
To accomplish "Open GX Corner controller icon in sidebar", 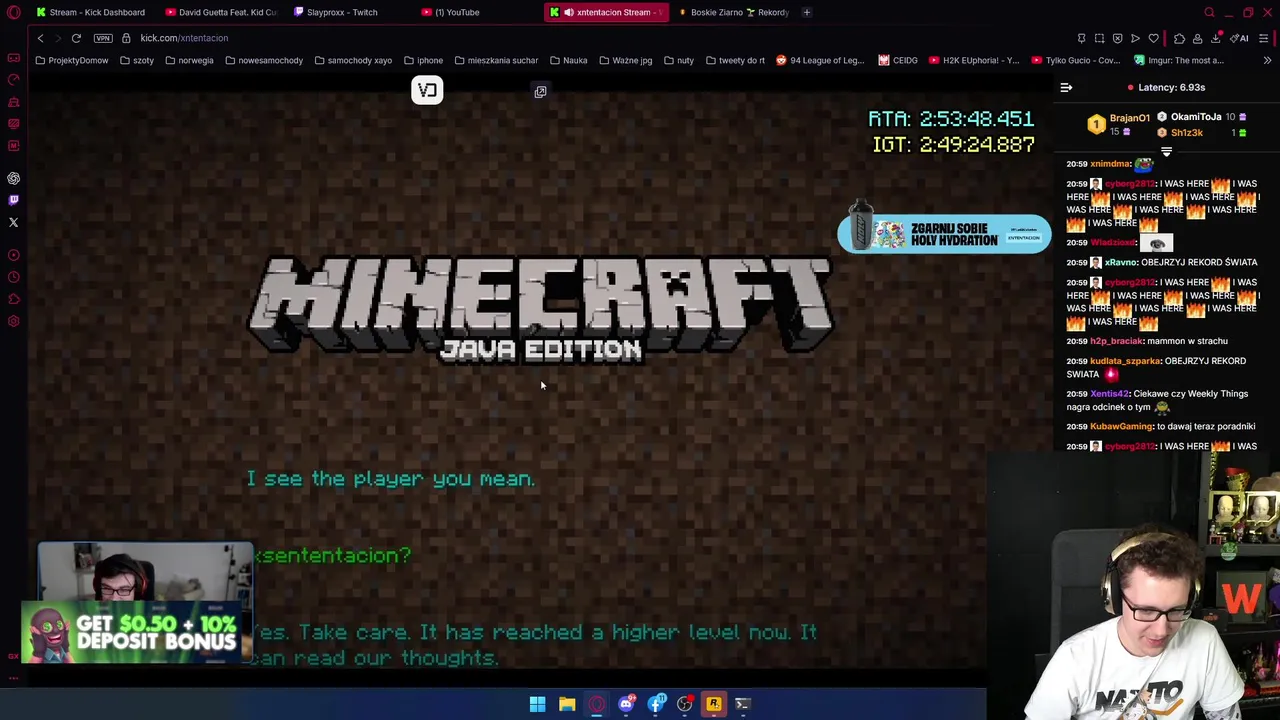I will click(x=13, y=58).
